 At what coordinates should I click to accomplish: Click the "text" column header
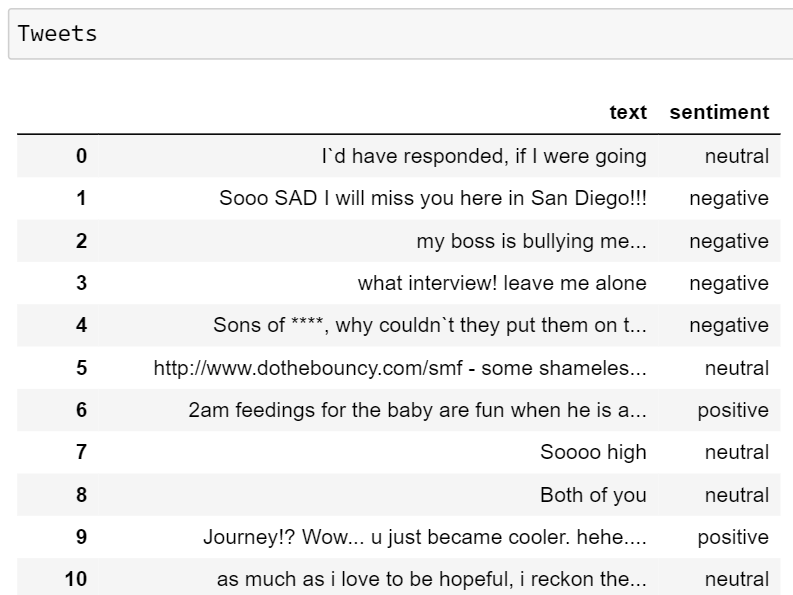(x=628, y=112)
